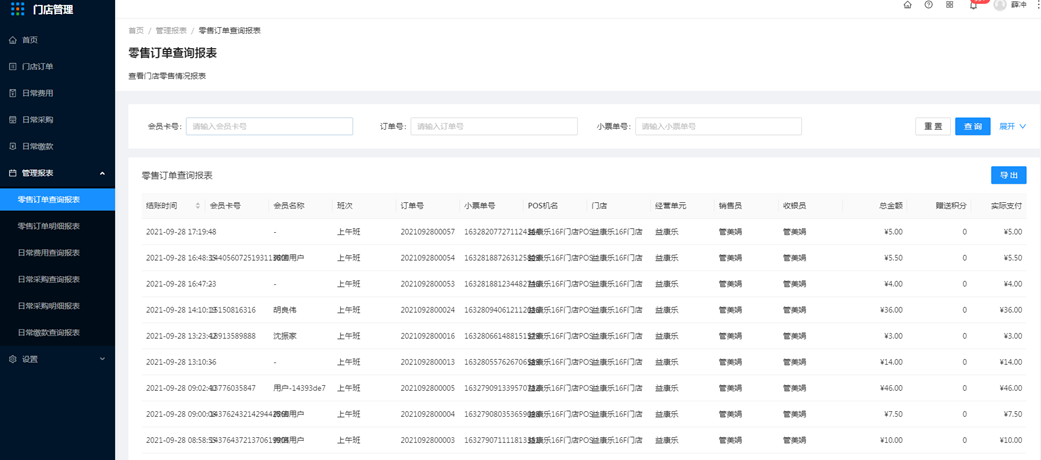The width and height of the screenshot is (1041, 460).
Task: Click the 日常采购 sidebar icon
Action: point(13,119)
